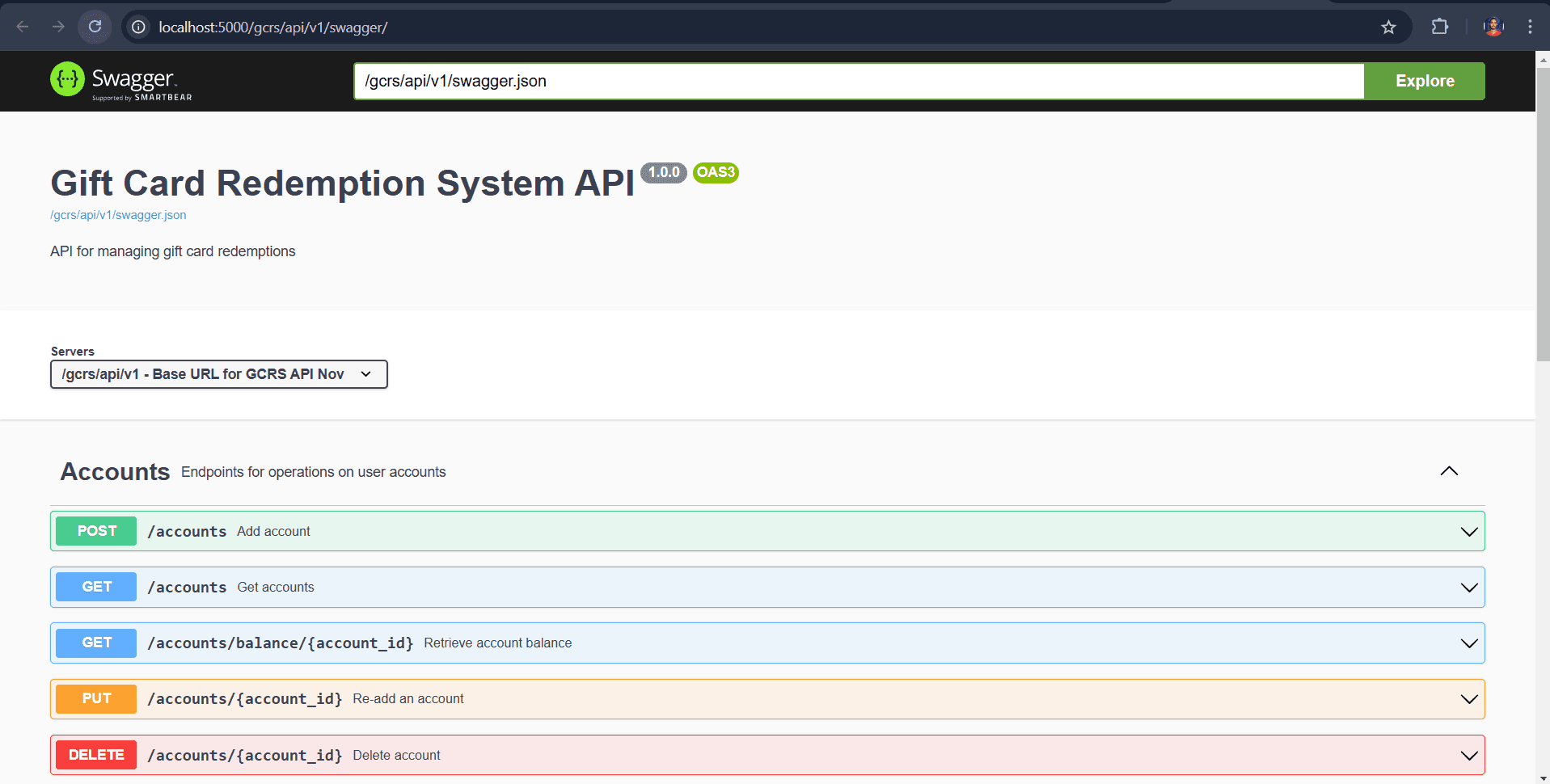Viewport: 1550px width, 784px height.
Task: Click the 'Delete account' description
Action: click(396, 756)
